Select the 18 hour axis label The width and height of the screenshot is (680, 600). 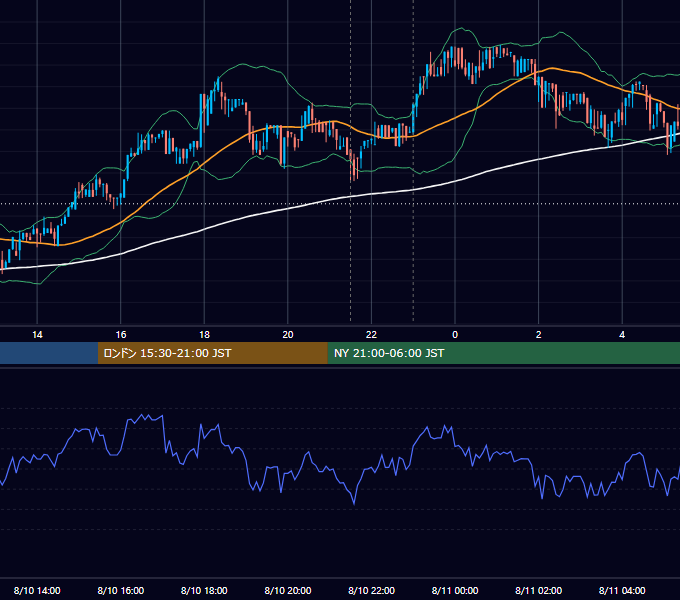[204, 335]
